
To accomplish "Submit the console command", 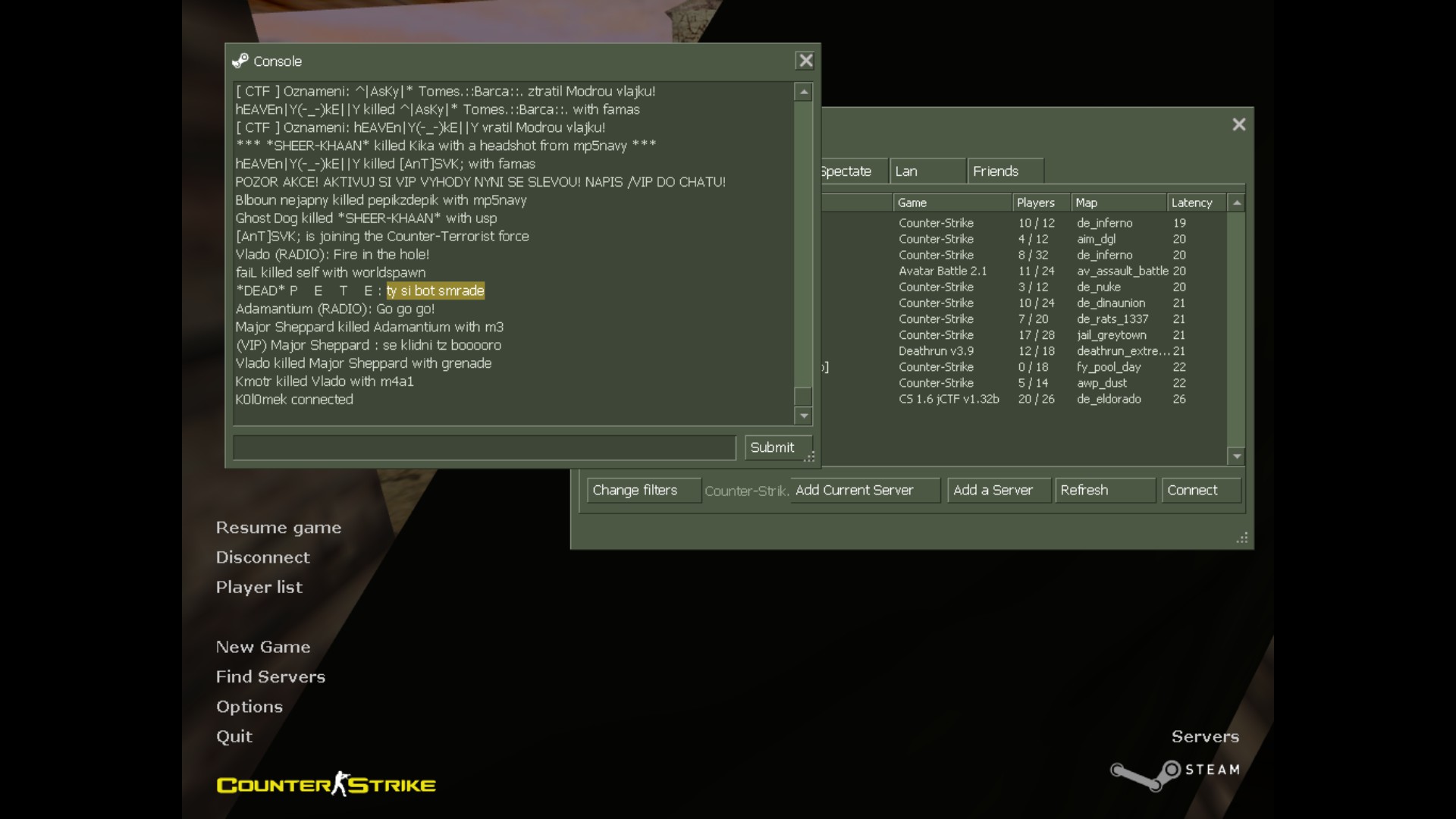I will [x=778, y=447].
